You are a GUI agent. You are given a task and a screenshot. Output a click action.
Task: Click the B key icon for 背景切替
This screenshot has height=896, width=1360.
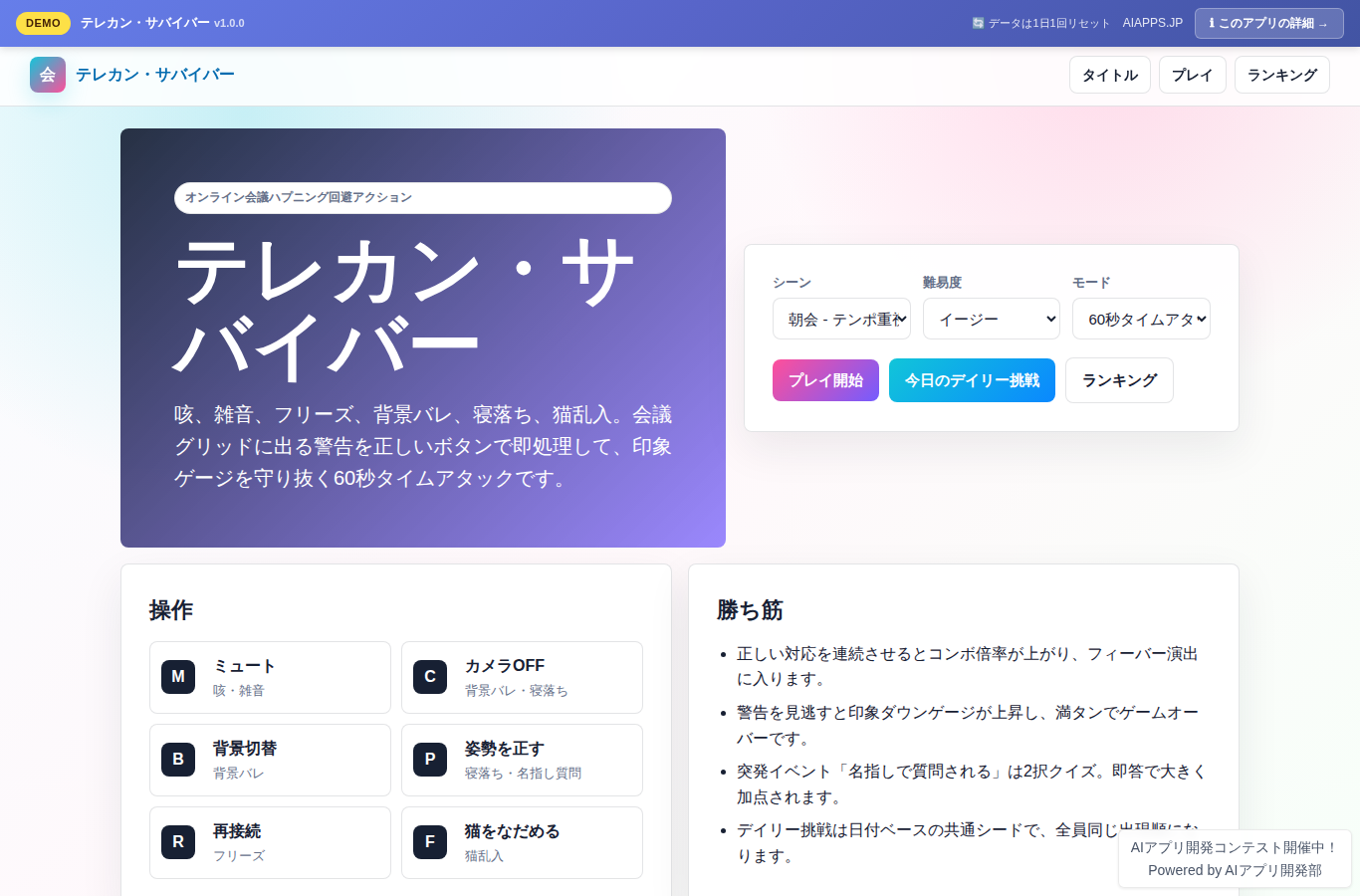tap(178, 760)
